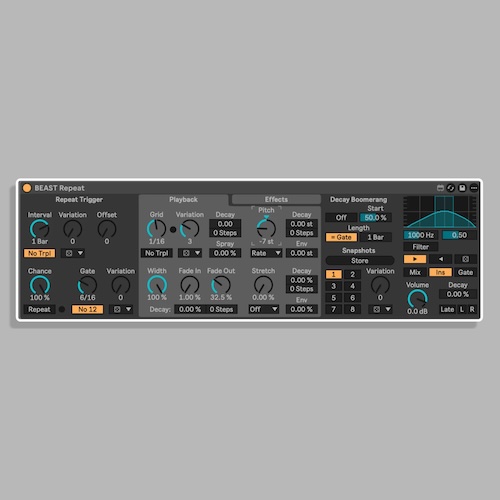Recall snapshot slot 8
This screenshot has width=500, height=500.
(352, 310)
